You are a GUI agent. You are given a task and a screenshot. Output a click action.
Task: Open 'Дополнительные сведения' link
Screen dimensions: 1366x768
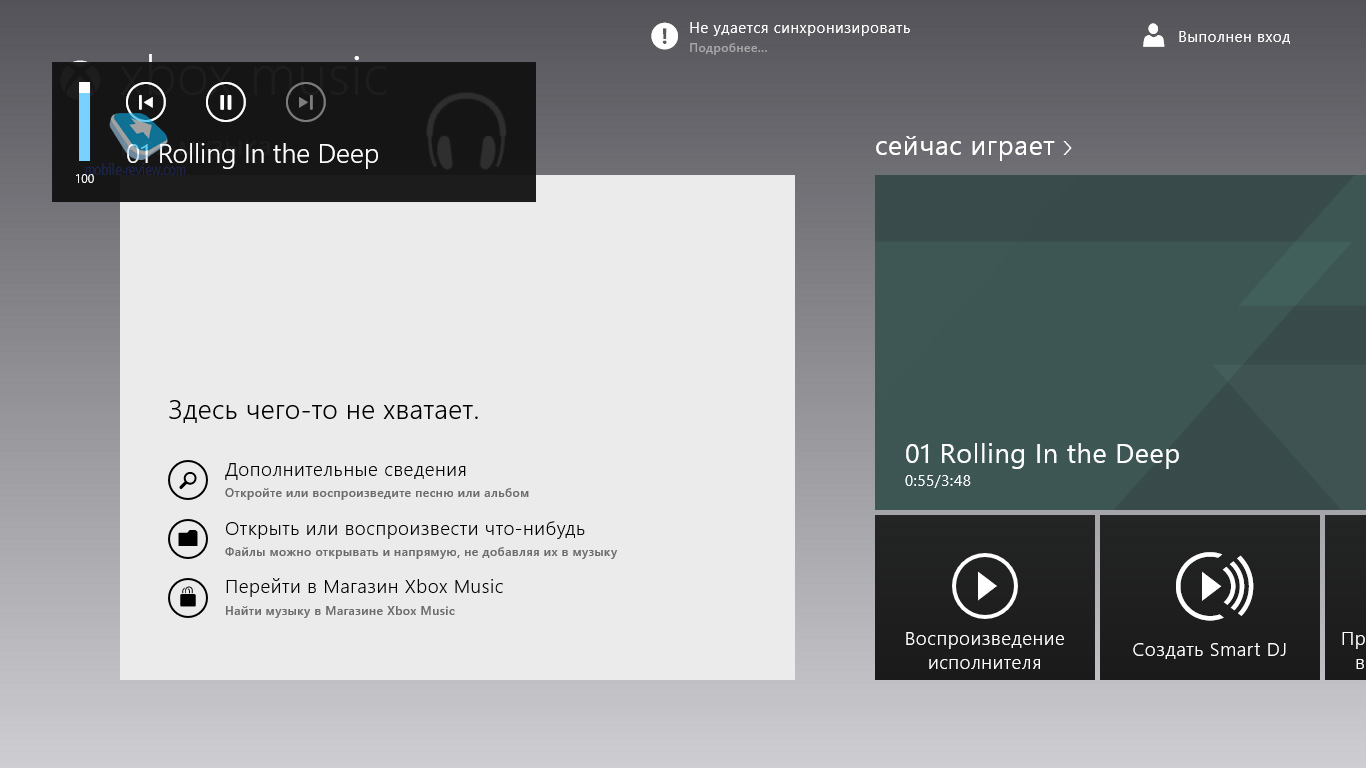[346, 470]
